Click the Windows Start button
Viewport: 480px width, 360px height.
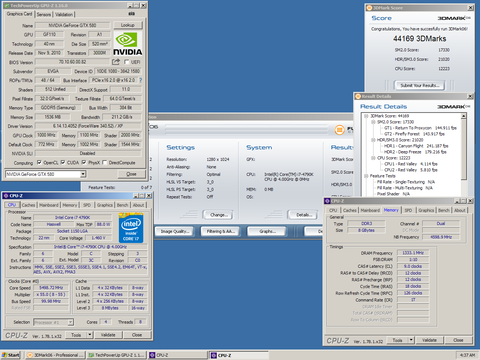tap(10, 355)
